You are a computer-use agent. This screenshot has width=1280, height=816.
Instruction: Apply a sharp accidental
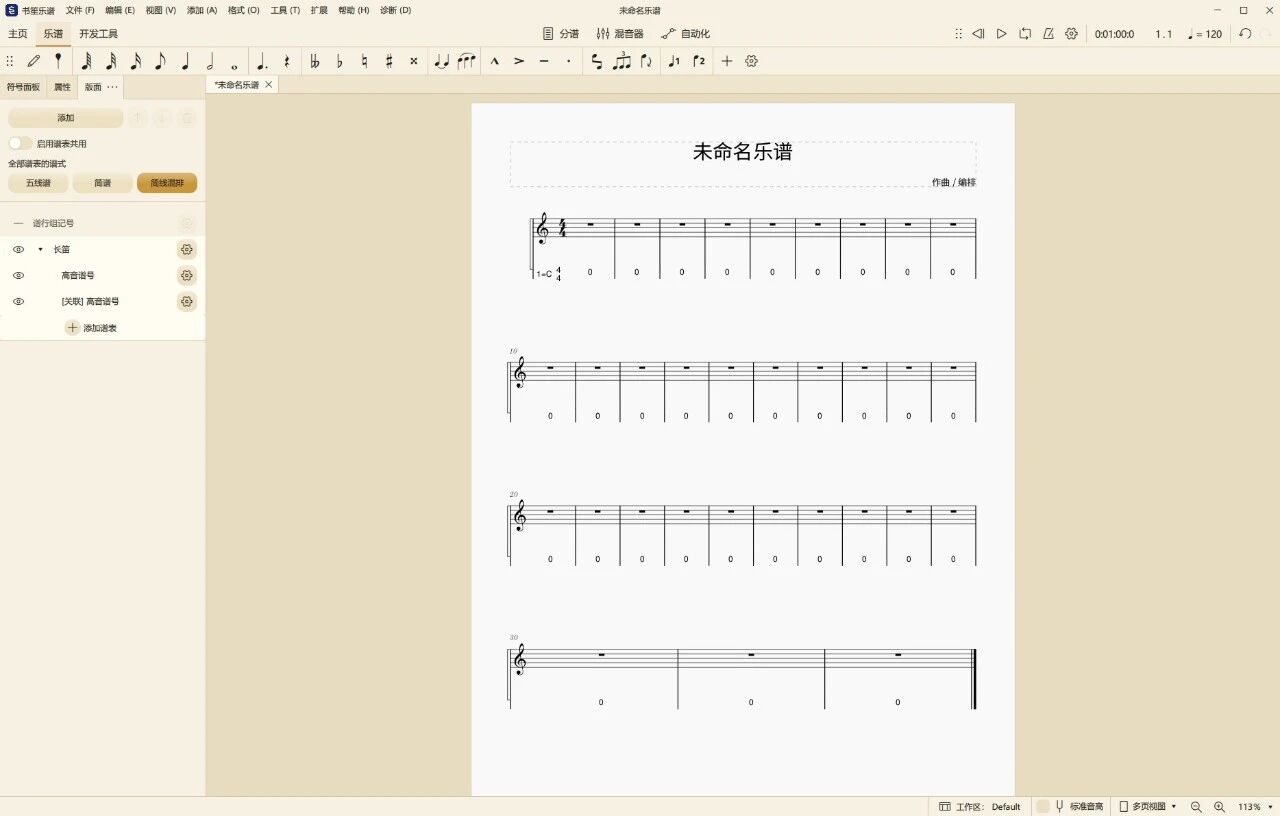(389, 61)
